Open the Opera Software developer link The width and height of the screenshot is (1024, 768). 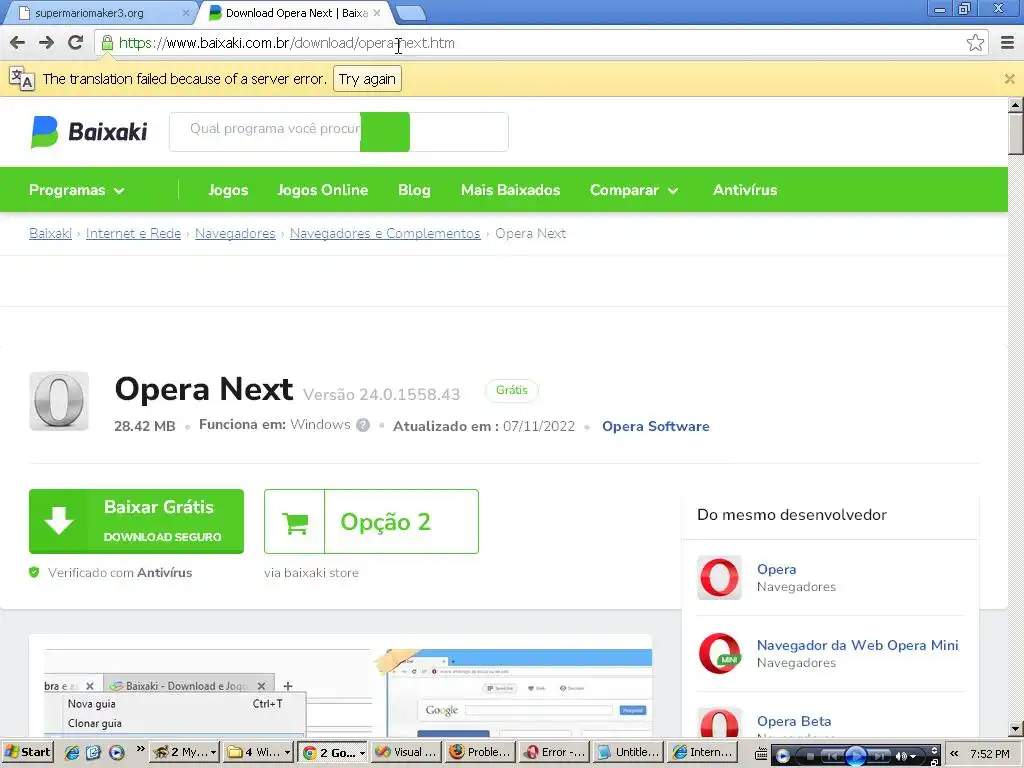pyautogui.click(x=656, y=426)
